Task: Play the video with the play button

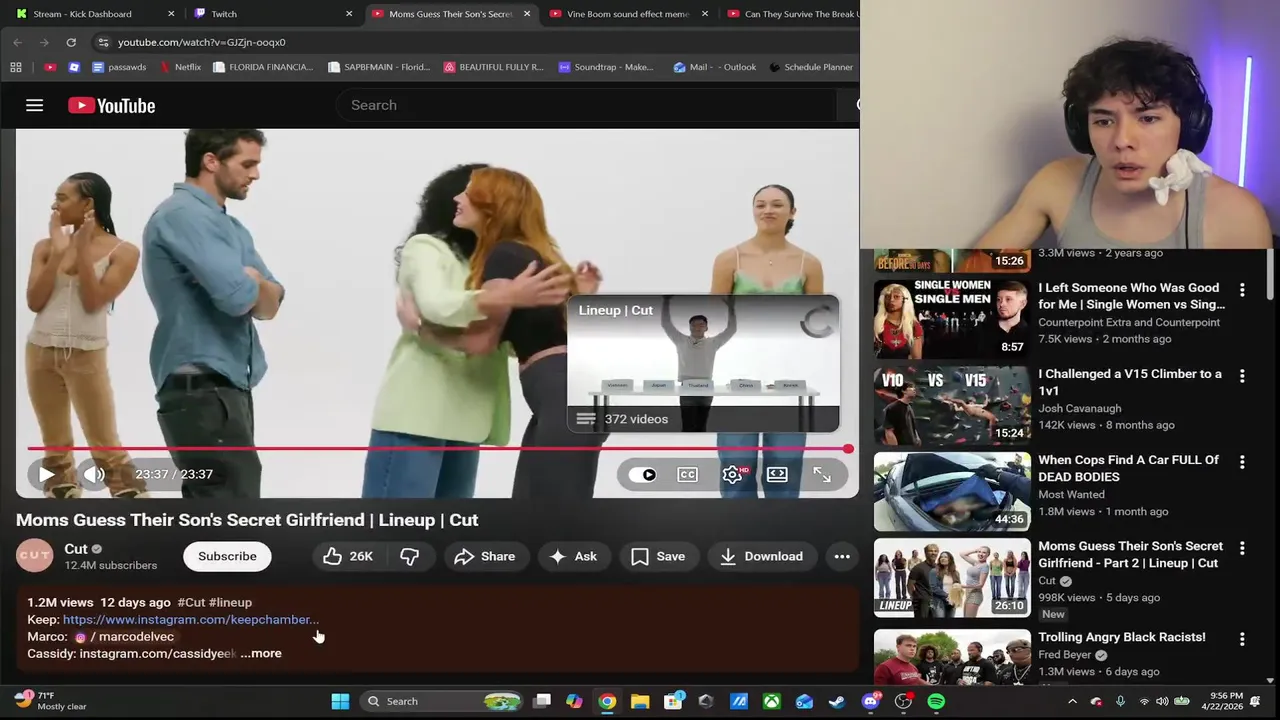Action: pos(46,474)
